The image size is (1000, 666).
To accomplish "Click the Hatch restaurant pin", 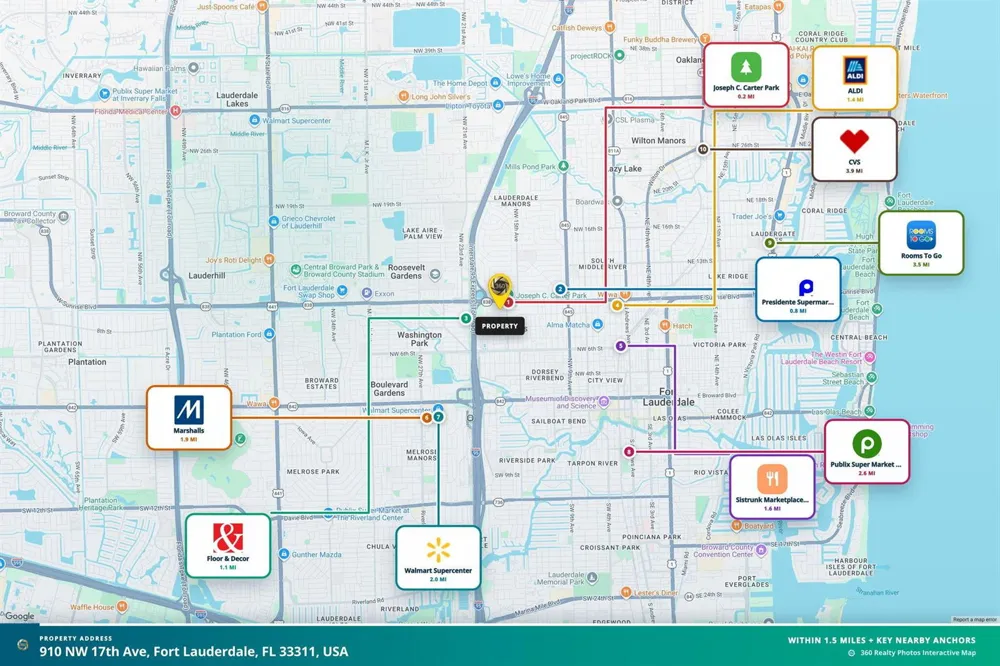I will click(665, 325).
